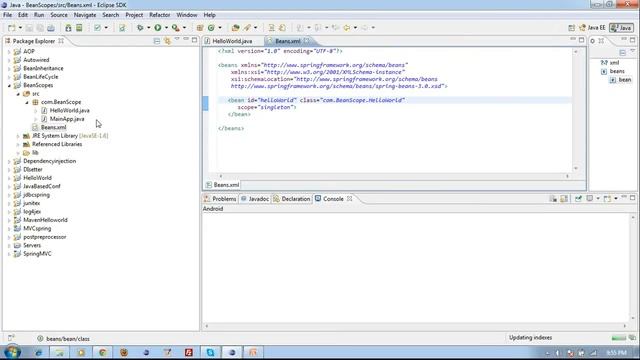This screenshot has width=640, height=360.
Task: Expand the AOP project
Action: pyautogui.click(x=9, y=52)
